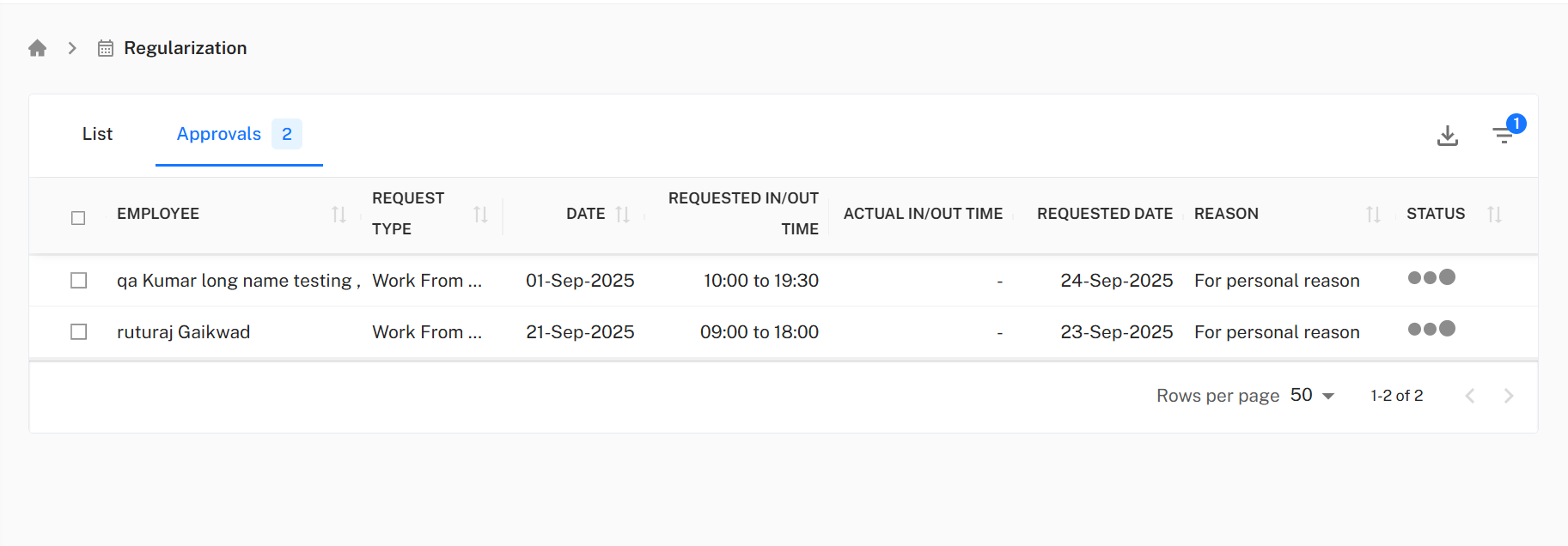Sort the EMPLOYEE column
1568x546 pixels.
click(x=337, y=215)
